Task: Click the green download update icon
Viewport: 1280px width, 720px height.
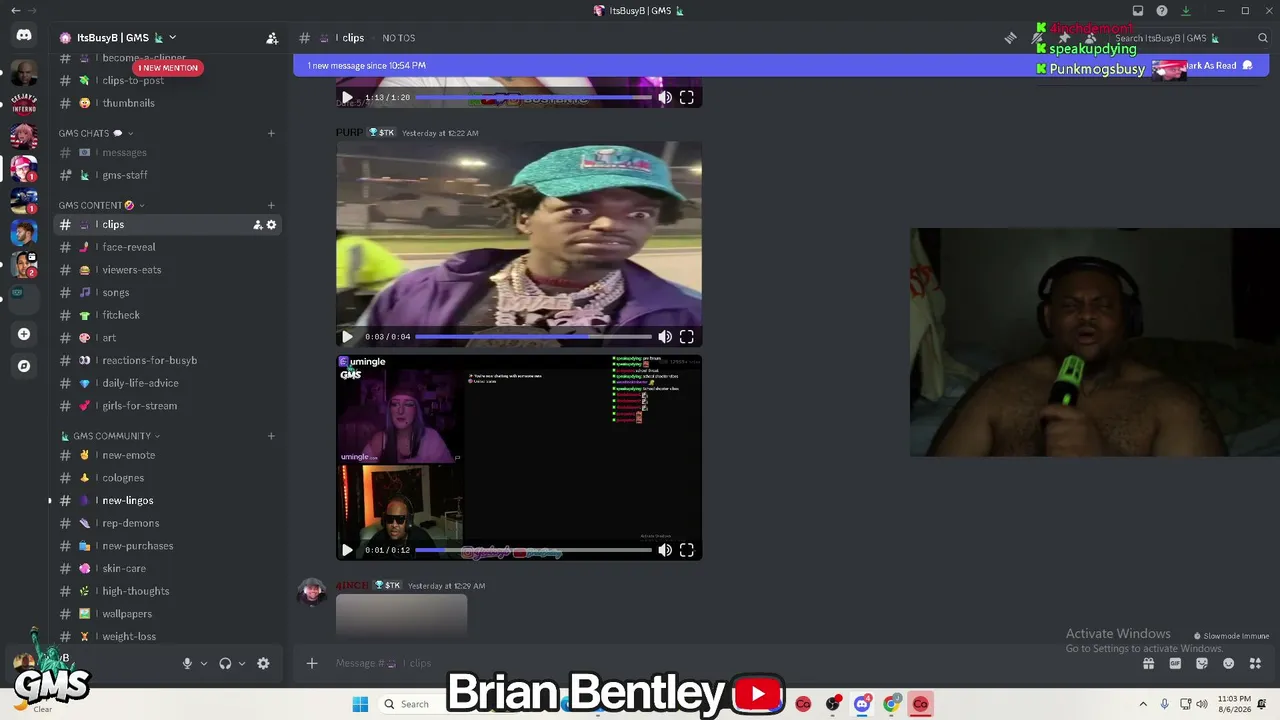Action: 1186,11
